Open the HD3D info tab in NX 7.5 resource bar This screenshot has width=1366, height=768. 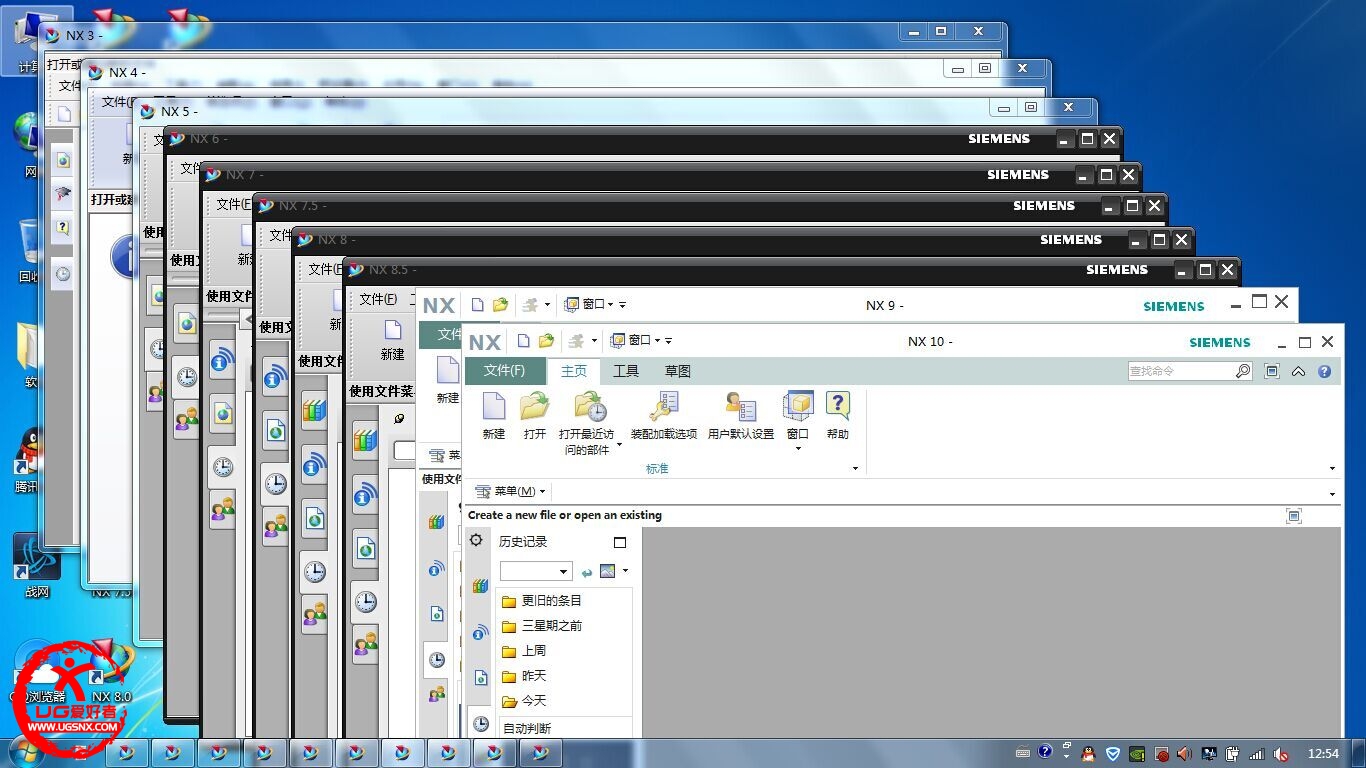point(275,377)
